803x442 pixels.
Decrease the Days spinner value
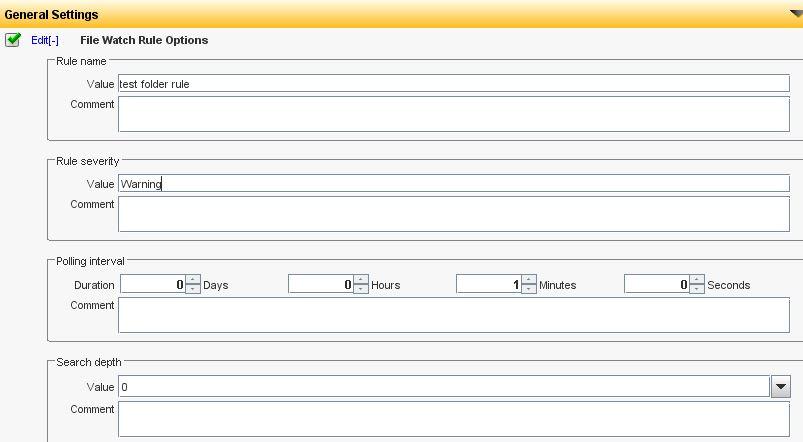point(193,289)
